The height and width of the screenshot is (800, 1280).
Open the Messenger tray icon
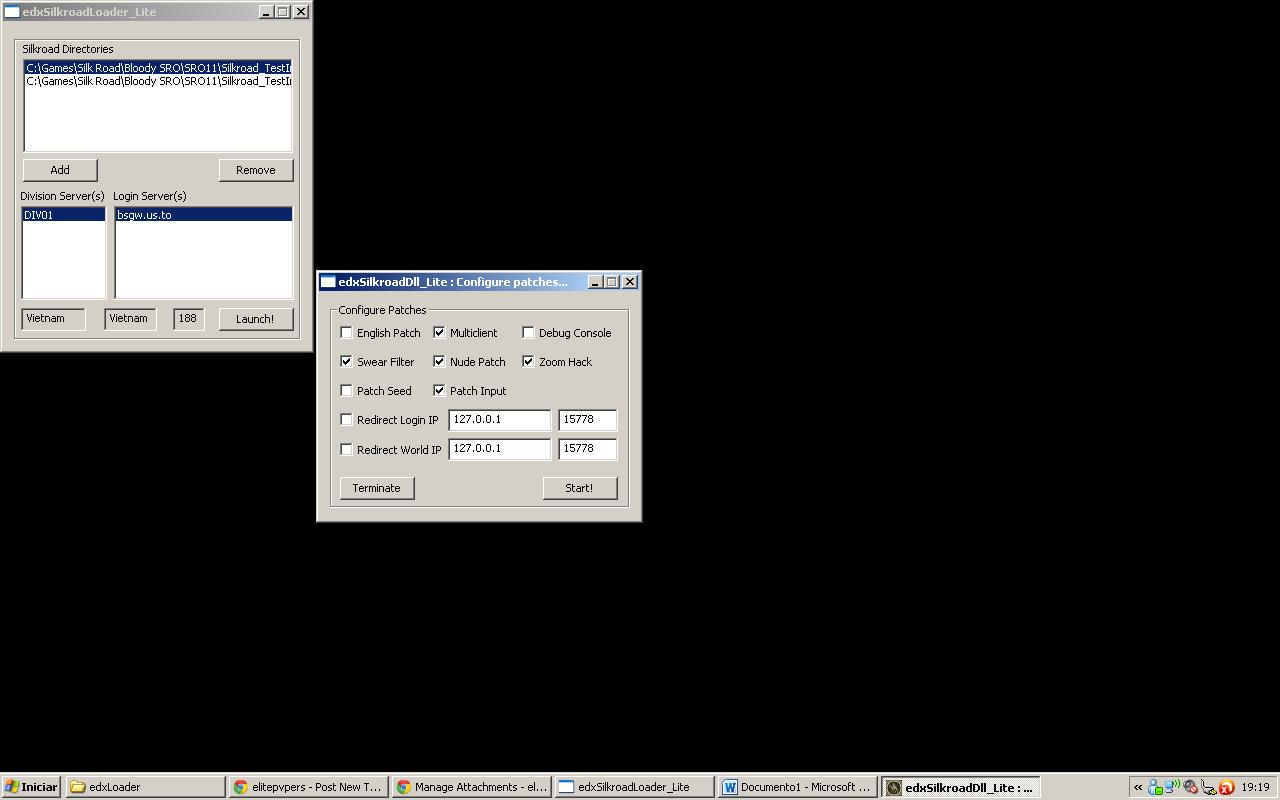coord(1155,788)
